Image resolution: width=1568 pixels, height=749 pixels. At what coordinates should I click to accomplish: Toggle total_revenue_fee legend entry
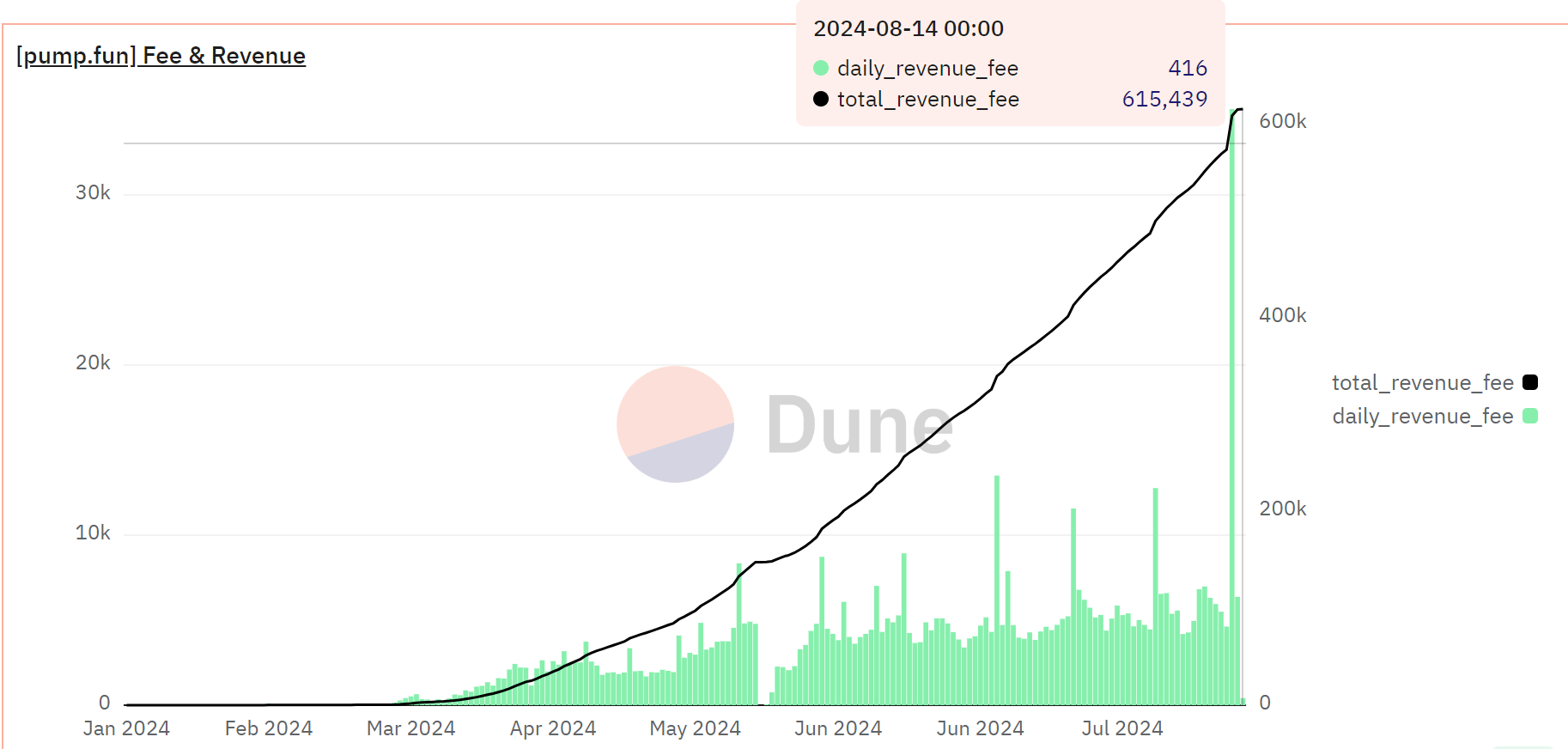tap(1434, 382)
